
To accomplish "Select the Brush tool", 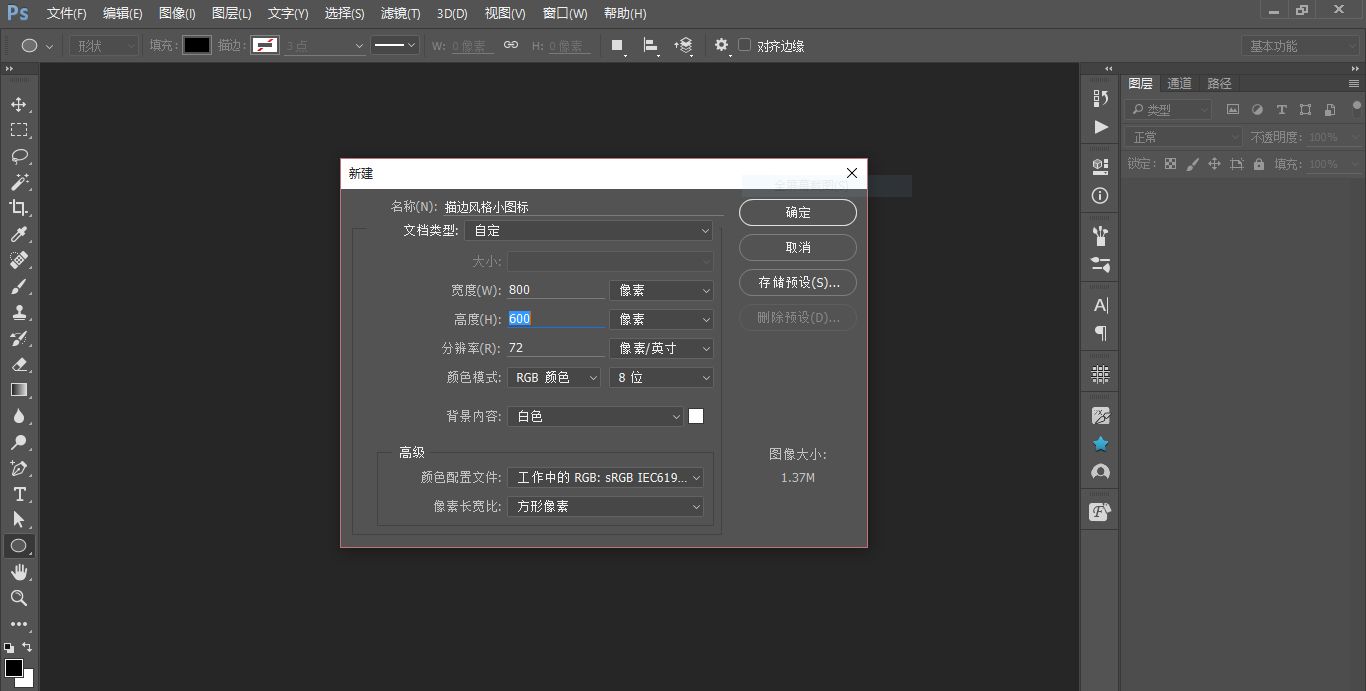I will point(19,286).
